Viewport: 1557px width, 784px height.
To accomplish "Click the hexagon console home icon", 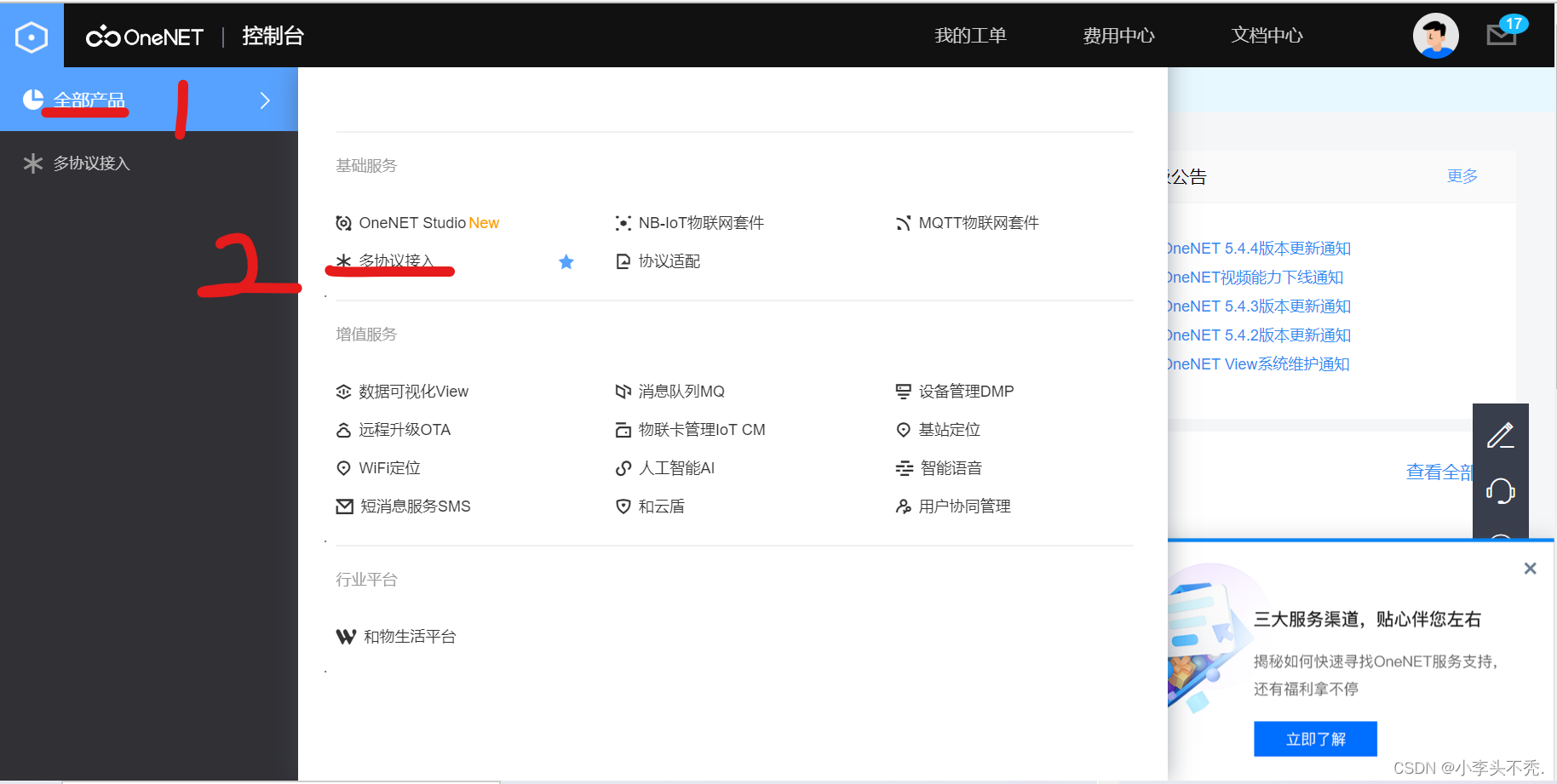I will pos(32,37).
